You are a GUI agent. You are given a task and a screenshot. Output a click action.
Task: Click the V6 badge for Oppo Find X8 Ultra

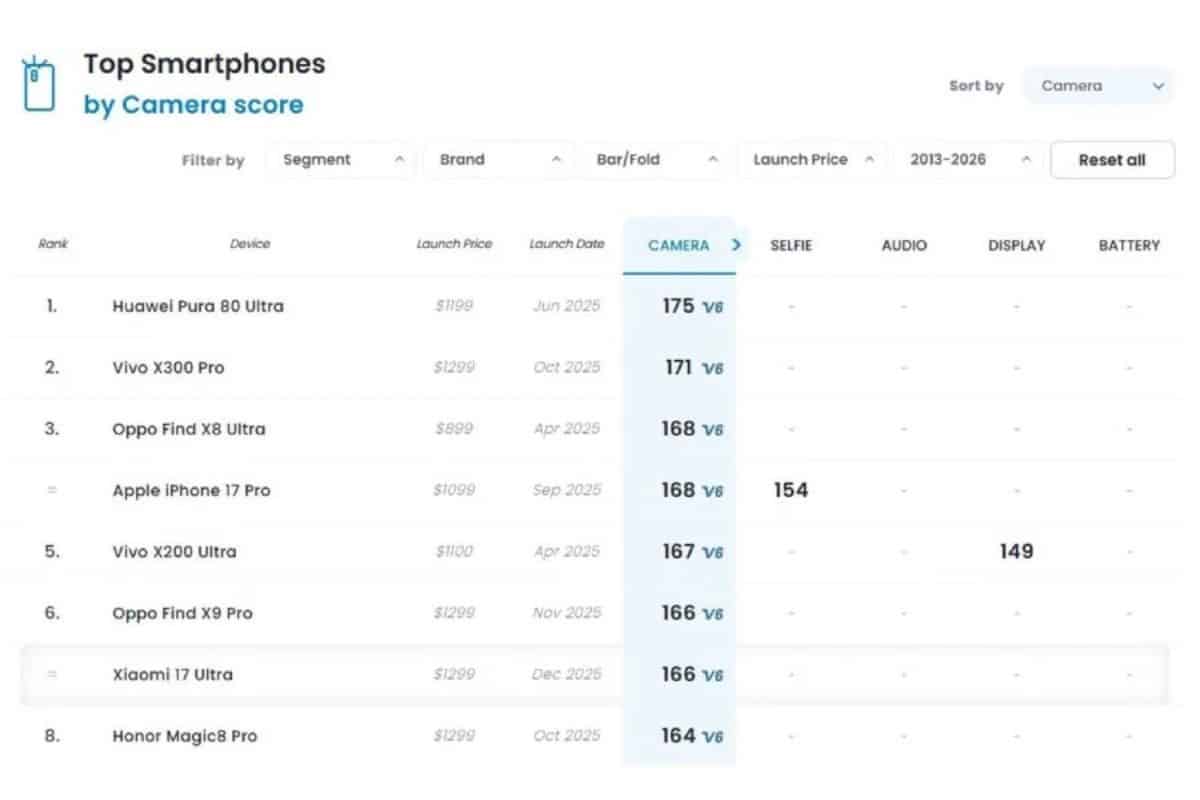click(x=712, y=430)
